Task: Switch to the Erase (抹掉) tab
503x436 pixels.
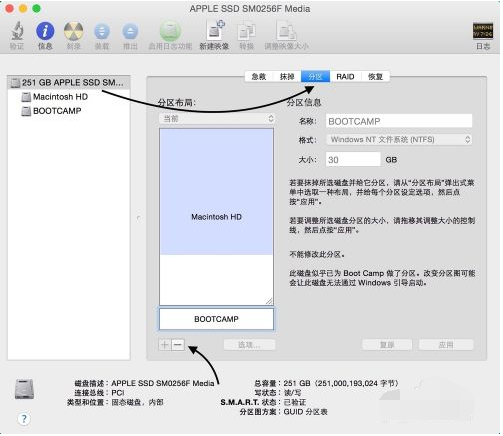Action: [287, 77]
